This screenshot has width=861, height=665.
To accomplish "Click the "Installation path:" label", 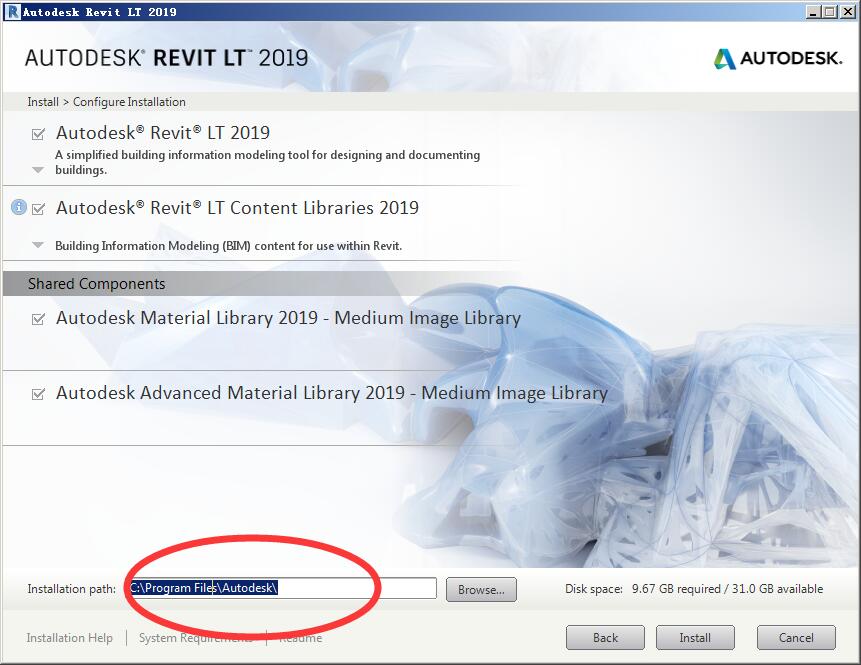I will coord(72,589).
